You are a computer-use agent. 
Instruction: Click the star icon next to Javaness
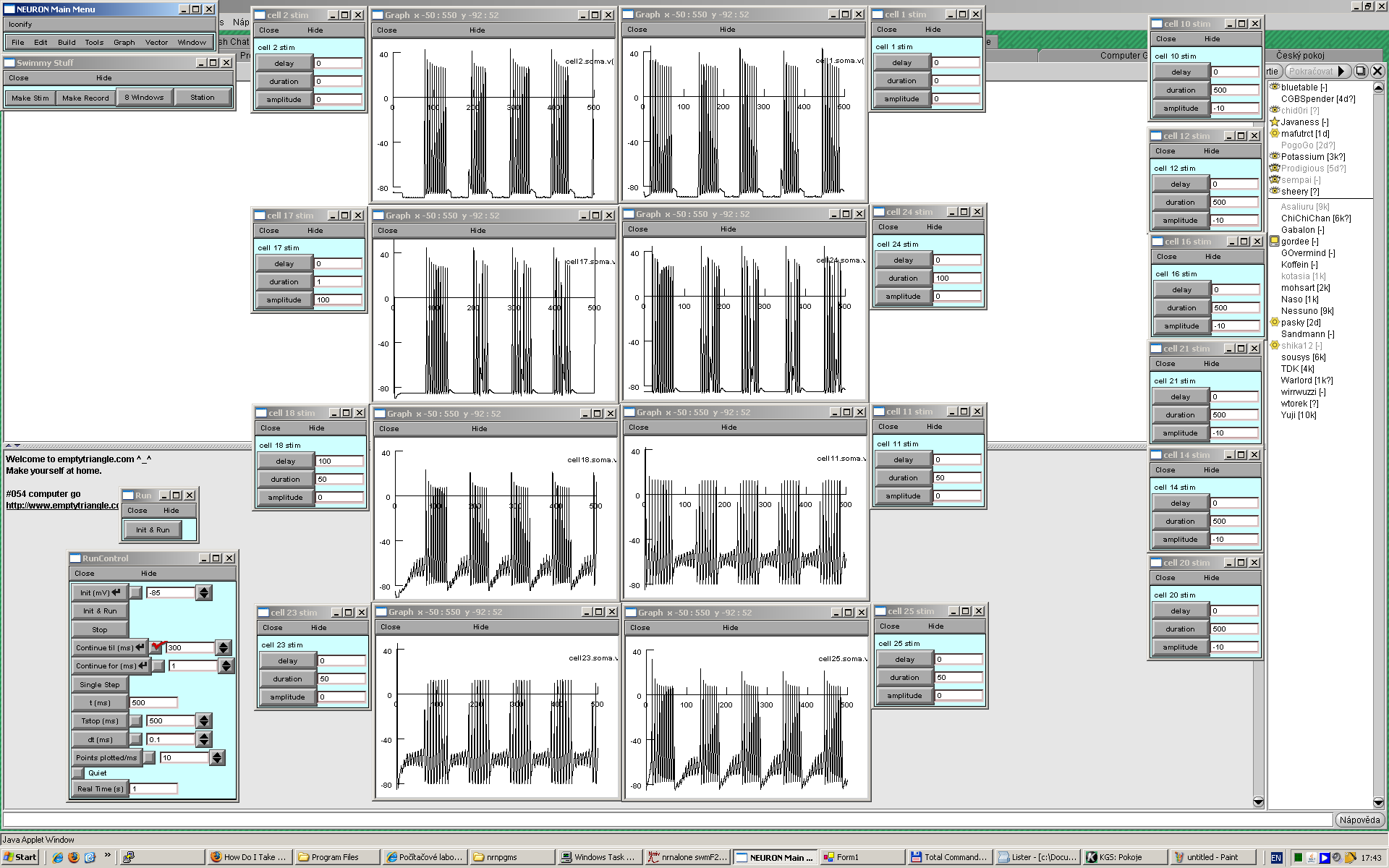(x=1275, y=122)
